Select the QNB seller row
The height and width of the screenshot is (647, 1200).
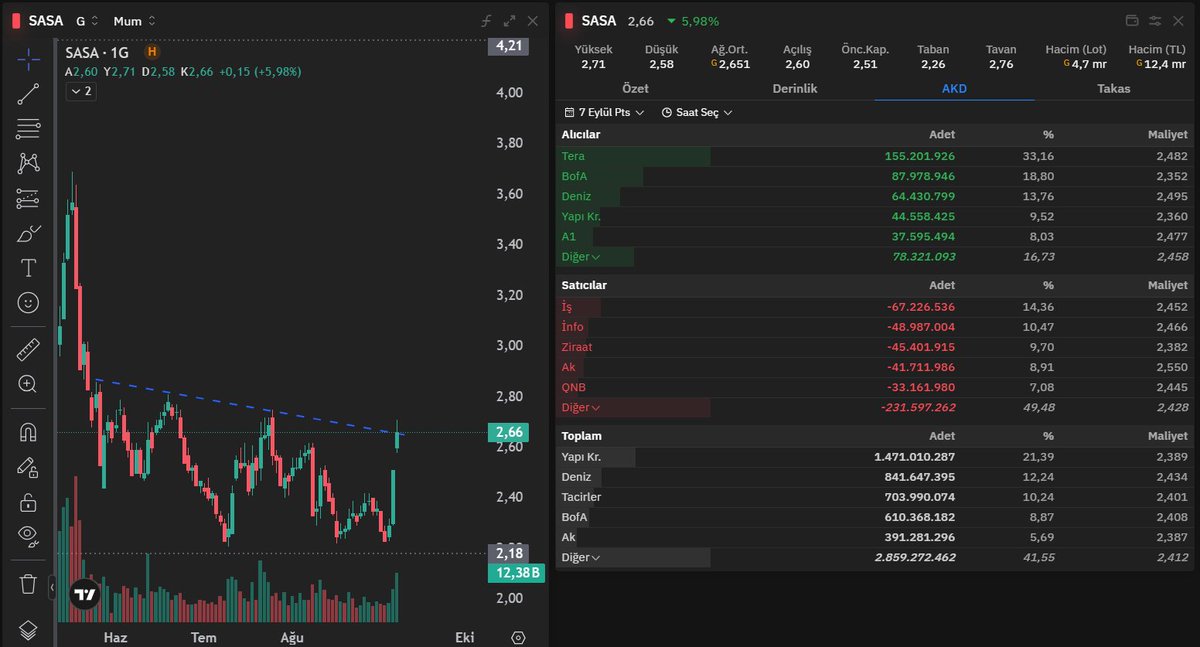[x=874, y=387]
